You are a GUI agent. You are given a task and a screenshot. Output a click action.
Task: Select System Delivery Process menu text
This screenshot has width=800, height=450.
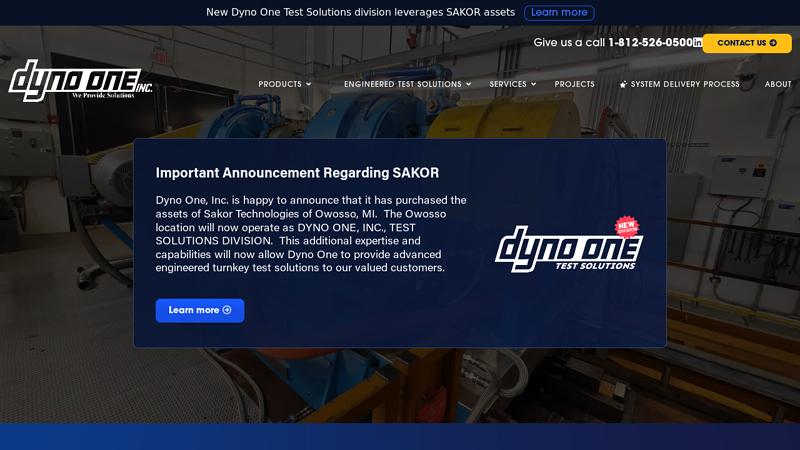tap(685, 85)
